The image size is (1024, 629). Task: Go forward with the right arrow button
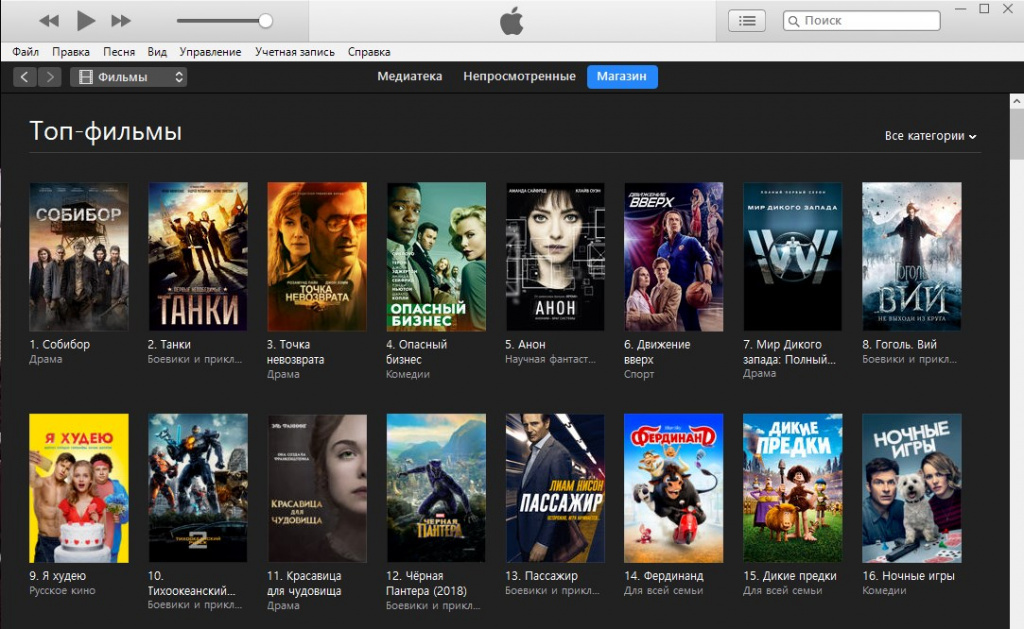[49, 77]
